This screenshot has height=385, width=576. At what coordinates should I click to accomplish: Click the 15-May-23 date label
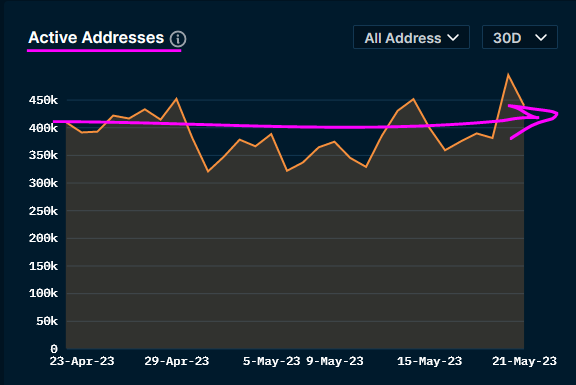[429, 361]
